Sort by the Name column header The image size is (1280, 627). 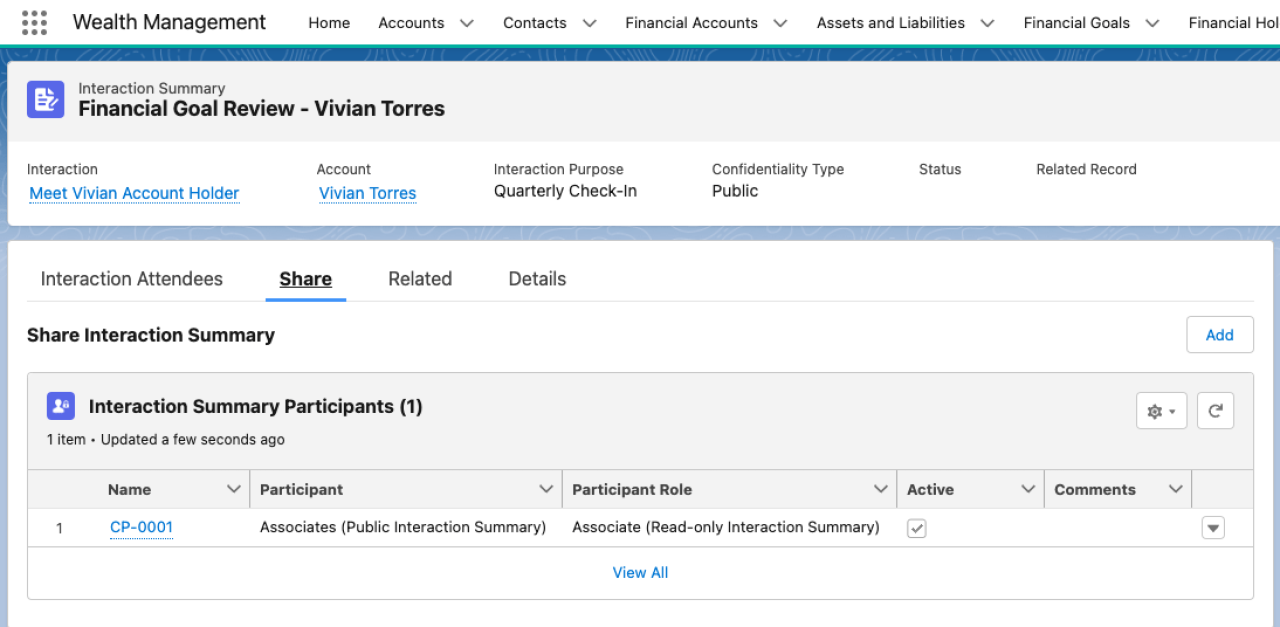click(130, 489)
